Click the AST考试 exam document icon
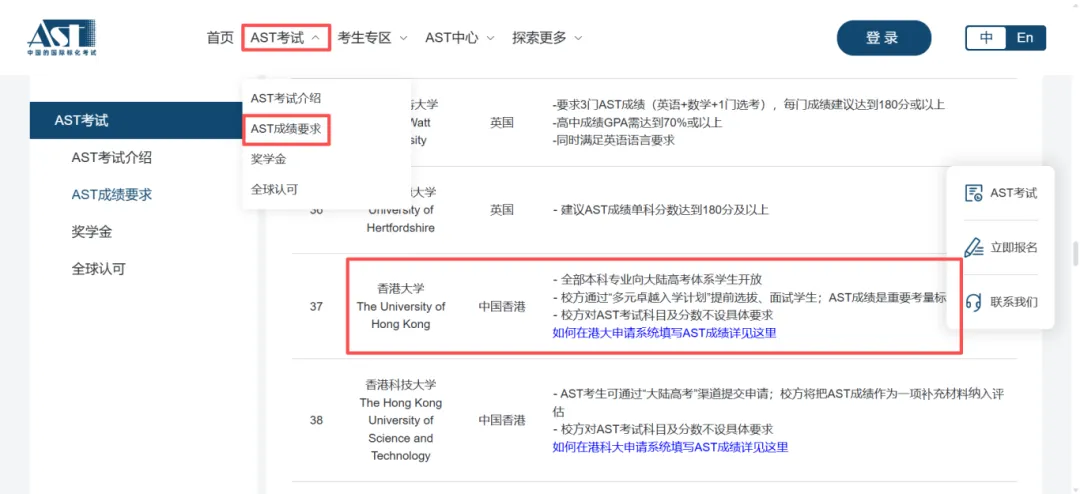 point(973,193)
